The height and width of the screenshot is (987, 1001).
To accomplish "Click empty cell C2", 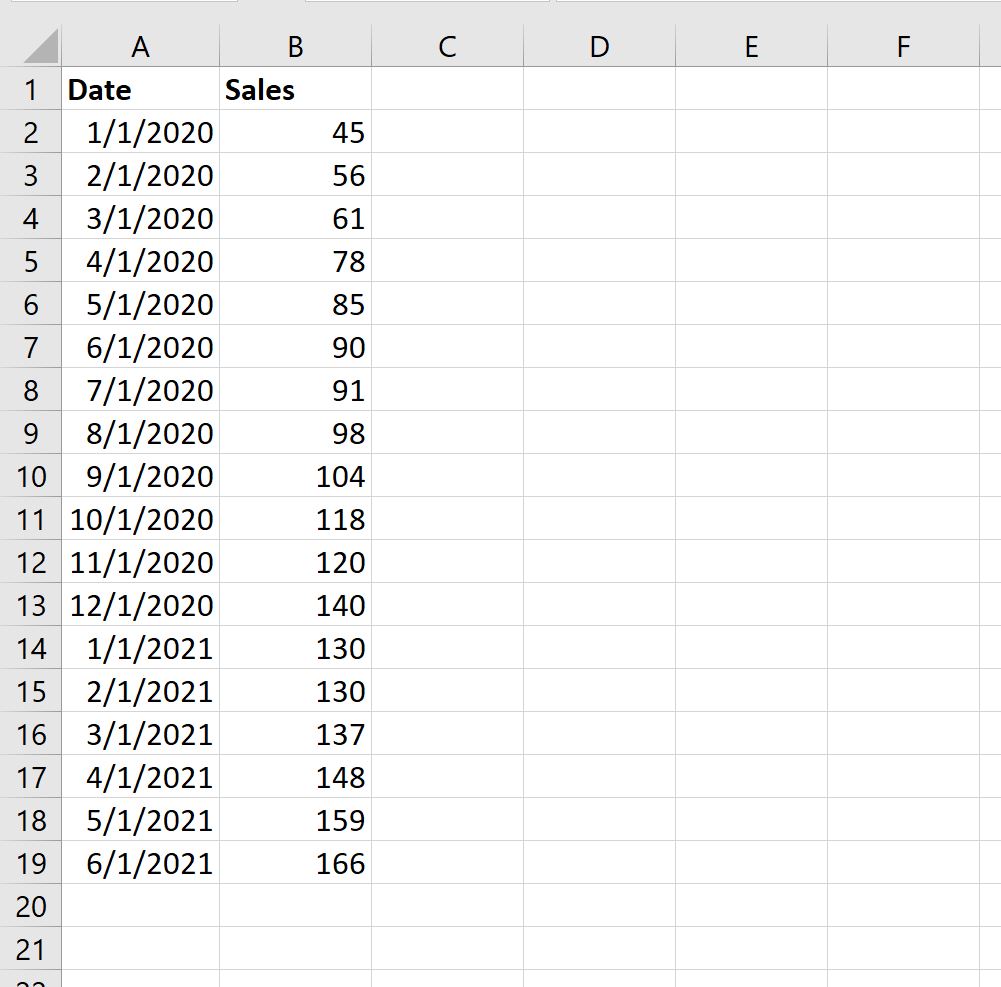I will click(448, 132).
